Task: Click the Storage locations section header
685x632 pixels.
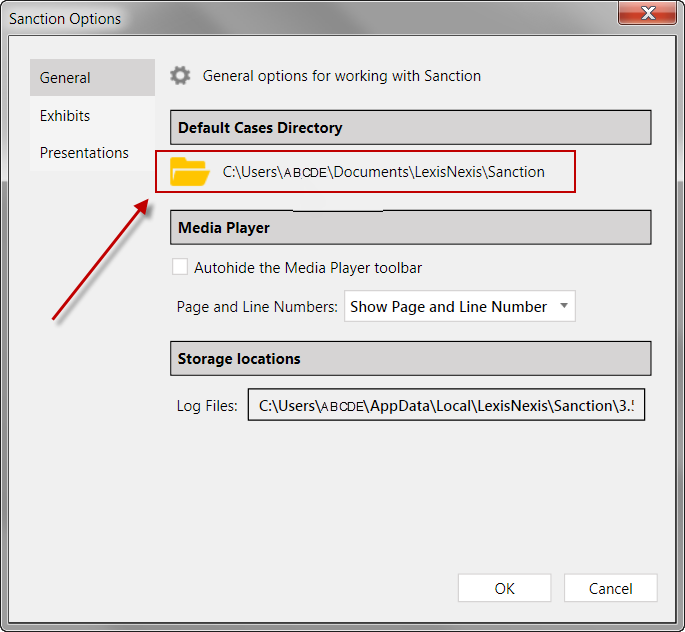Action: [411, 359]
